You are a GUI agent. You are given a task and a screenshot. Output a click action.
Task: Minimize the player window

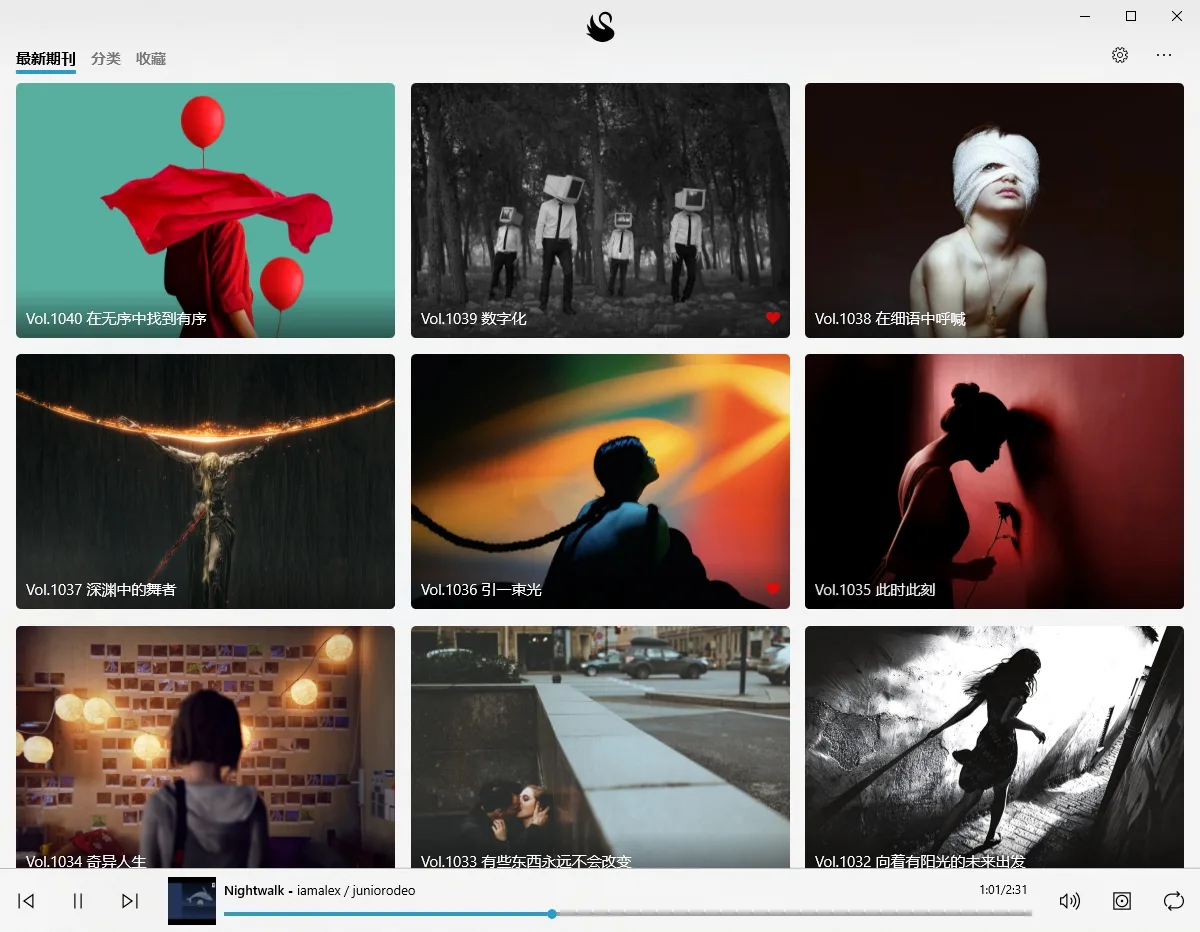tap(1085, 16)
